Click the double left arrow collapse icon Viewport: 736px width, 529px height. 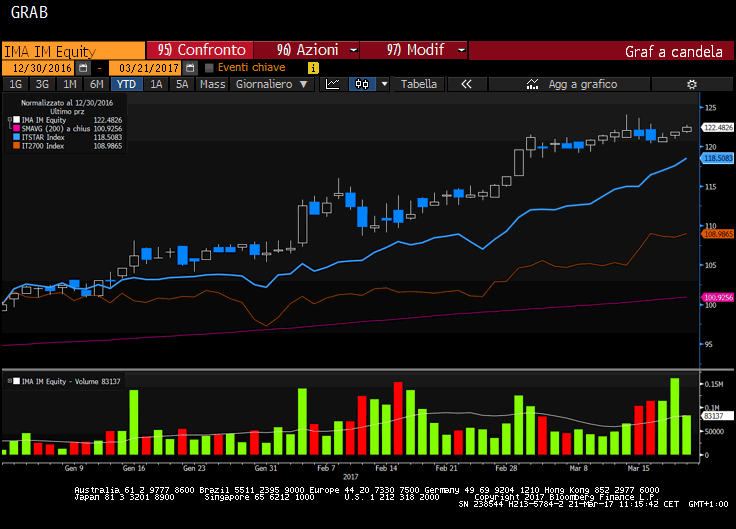click(x=466, y=85)
